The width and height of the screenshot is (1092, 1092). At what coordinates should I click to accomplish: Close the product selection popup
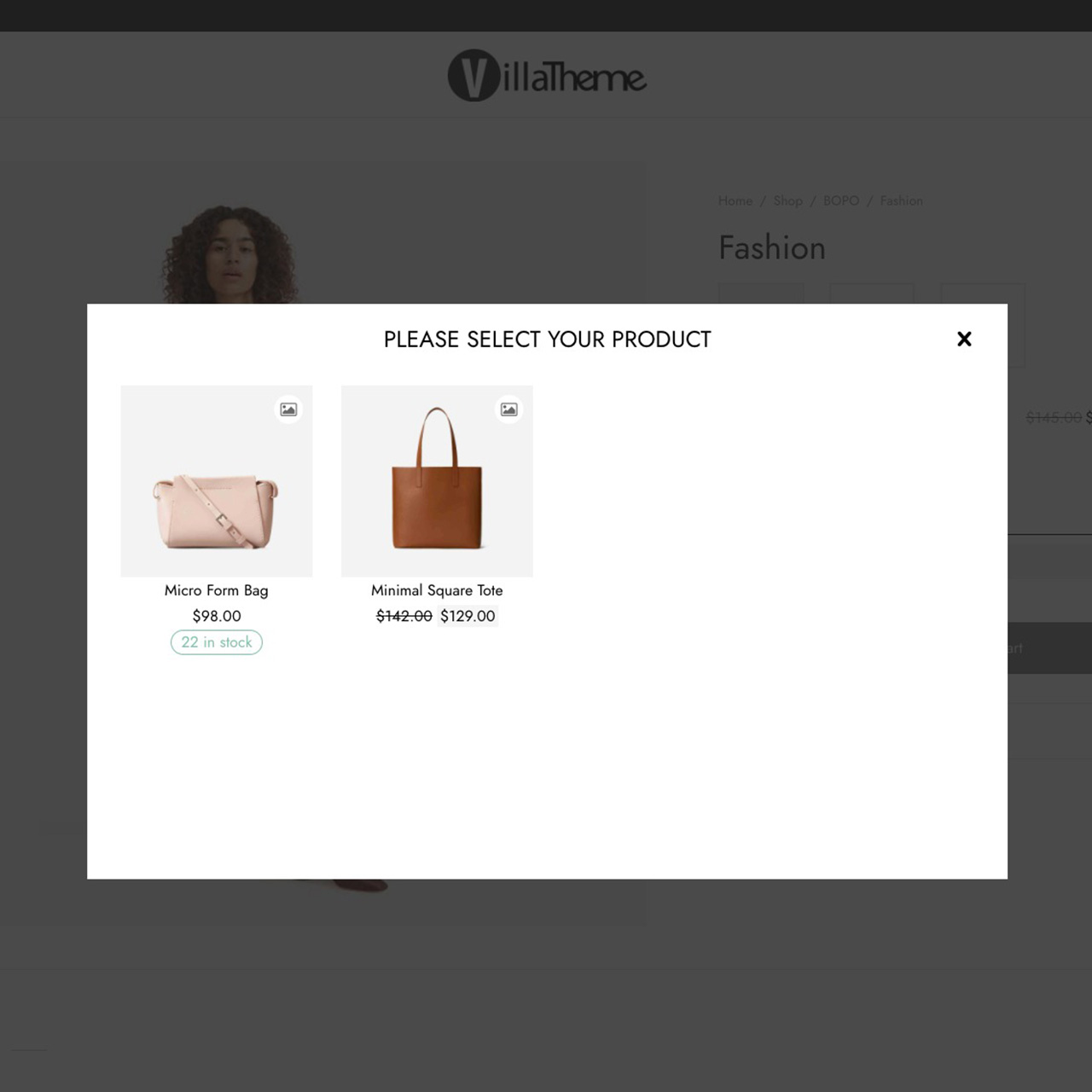(x=964, y=339)
